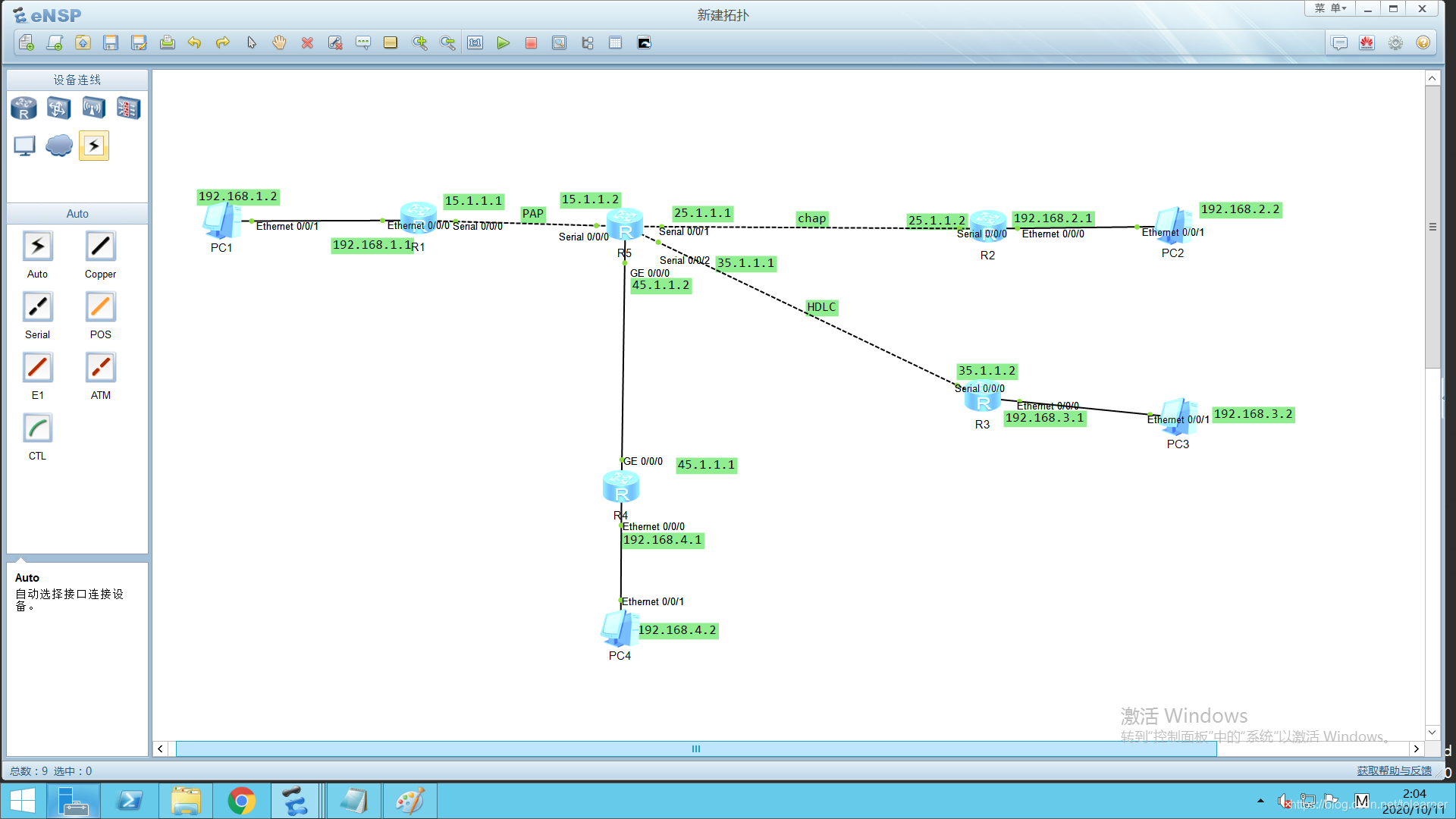Screen dimensions: 1456x819
Task: Click the undo arrow in toolbar
Action: pyautogui.click(x=195, y=43)
